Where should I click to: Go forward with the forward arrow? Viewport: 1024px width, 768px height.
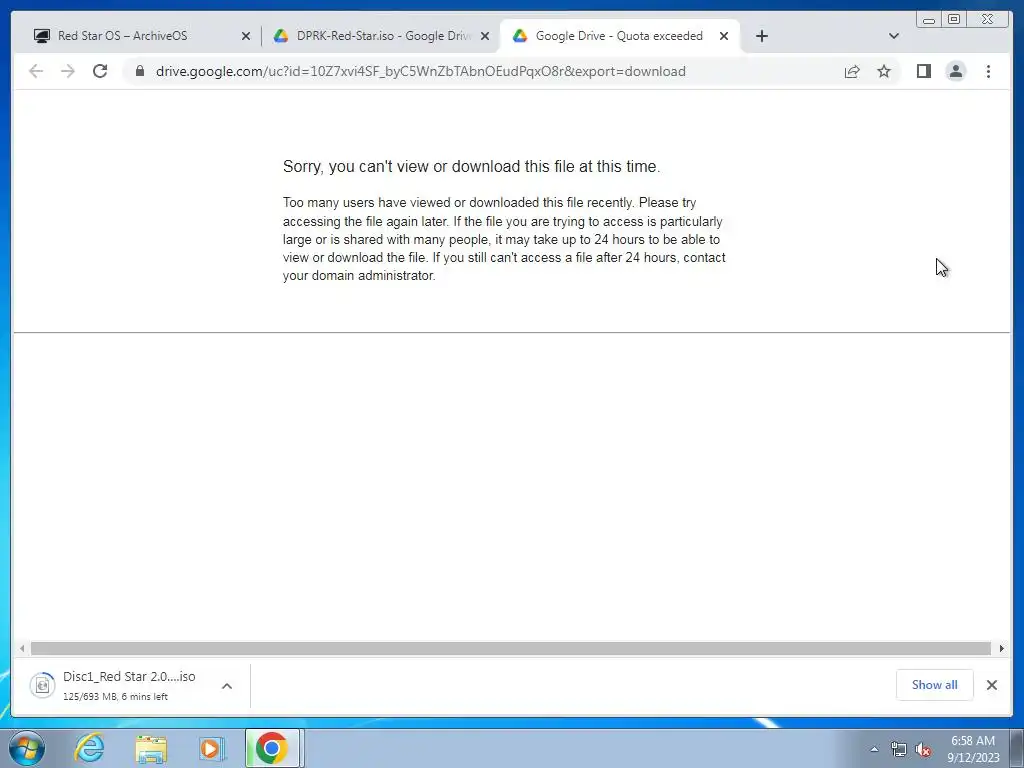(x=68, y=71)
